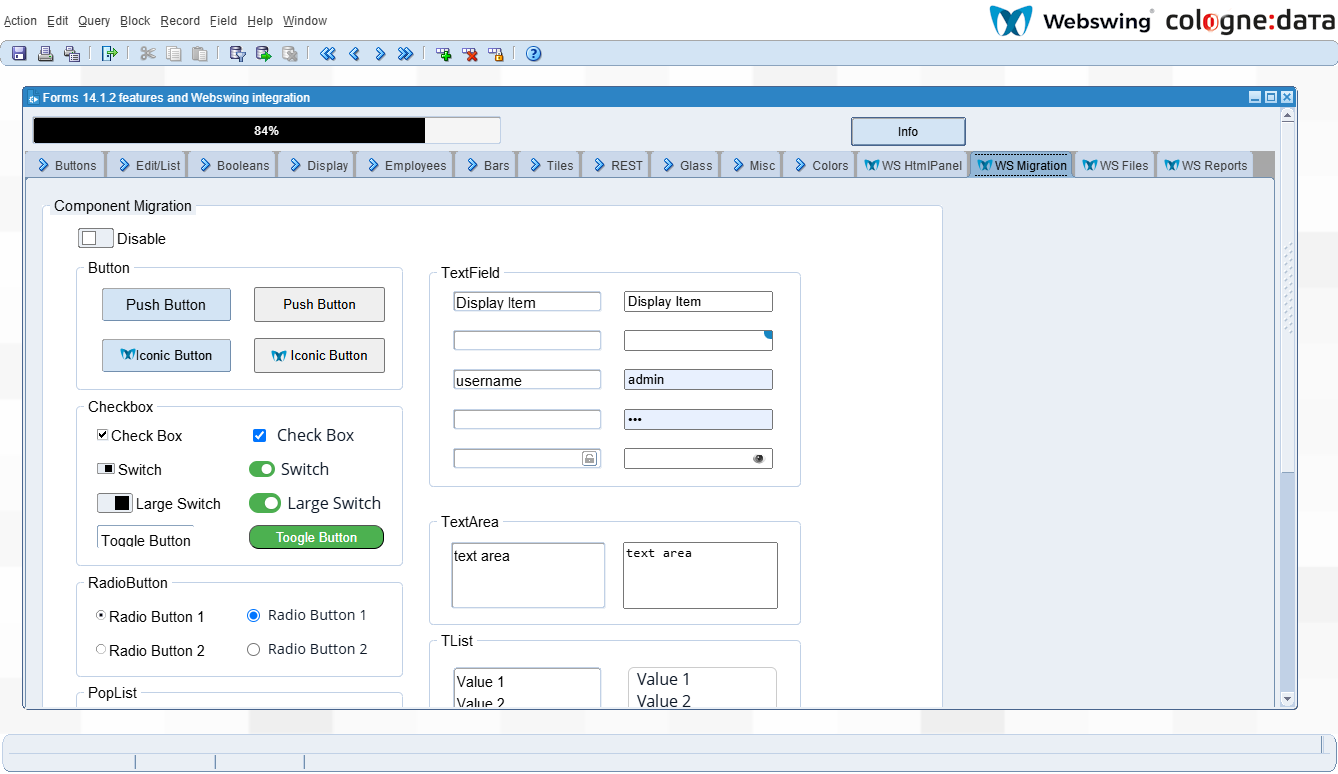
Task: Click the Lock Record padlock icon
Action: (x=496, y=54)
